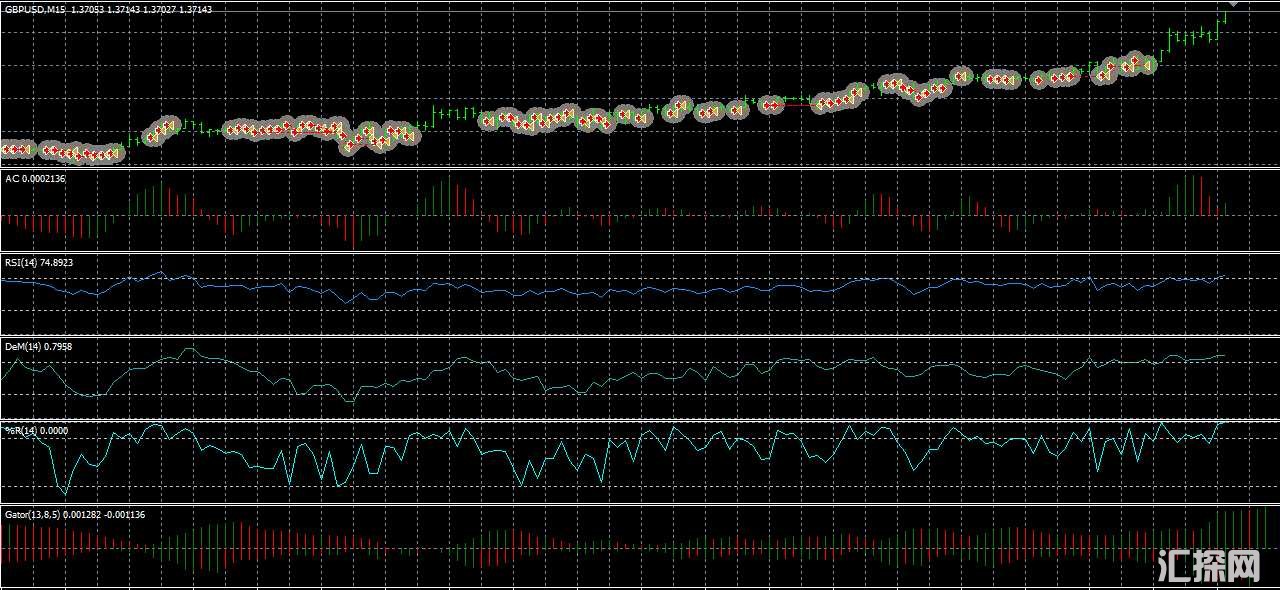Click the divider between %R and Gator panels
Viewport: 1280px width, 590px height.
coord(640,504)
